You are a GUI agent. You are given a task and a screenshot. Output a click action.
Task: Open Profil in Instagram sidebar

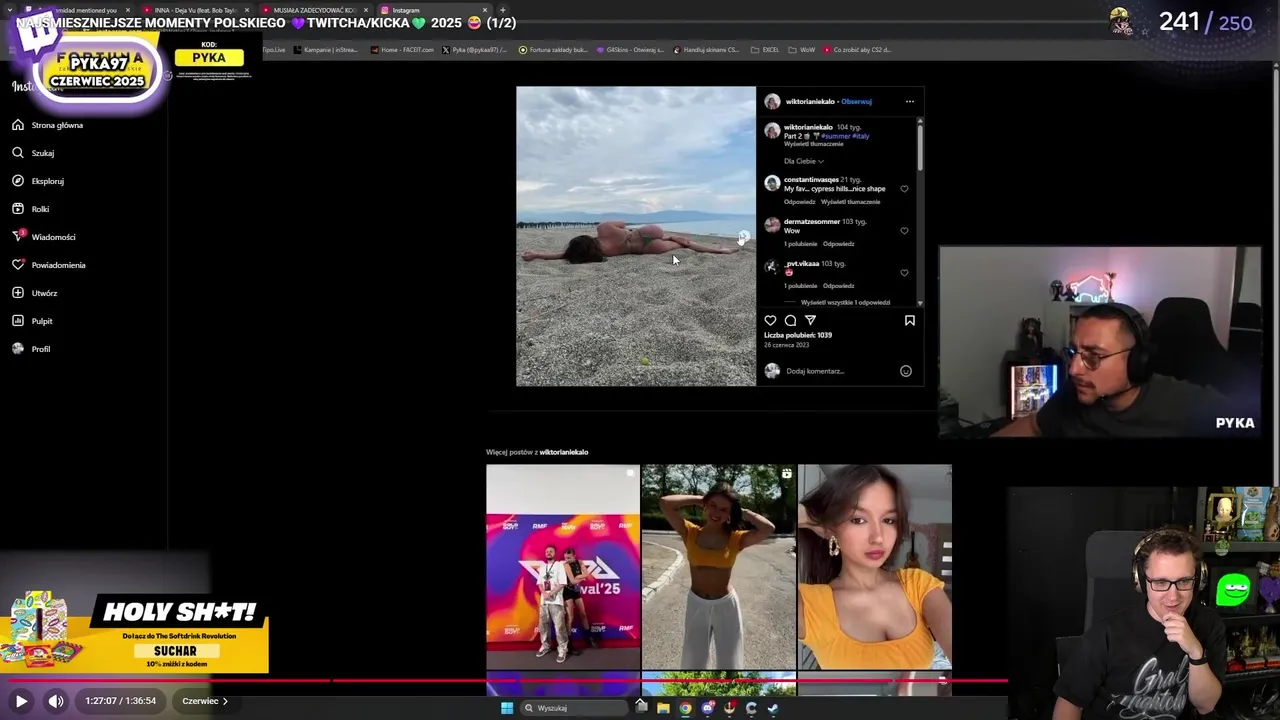(31, 349)
